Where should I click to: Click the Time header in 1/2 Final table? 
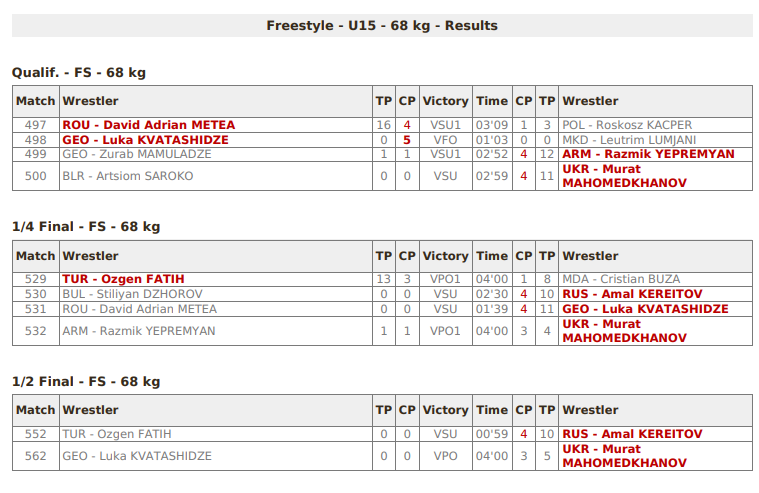tap(492, 410)
